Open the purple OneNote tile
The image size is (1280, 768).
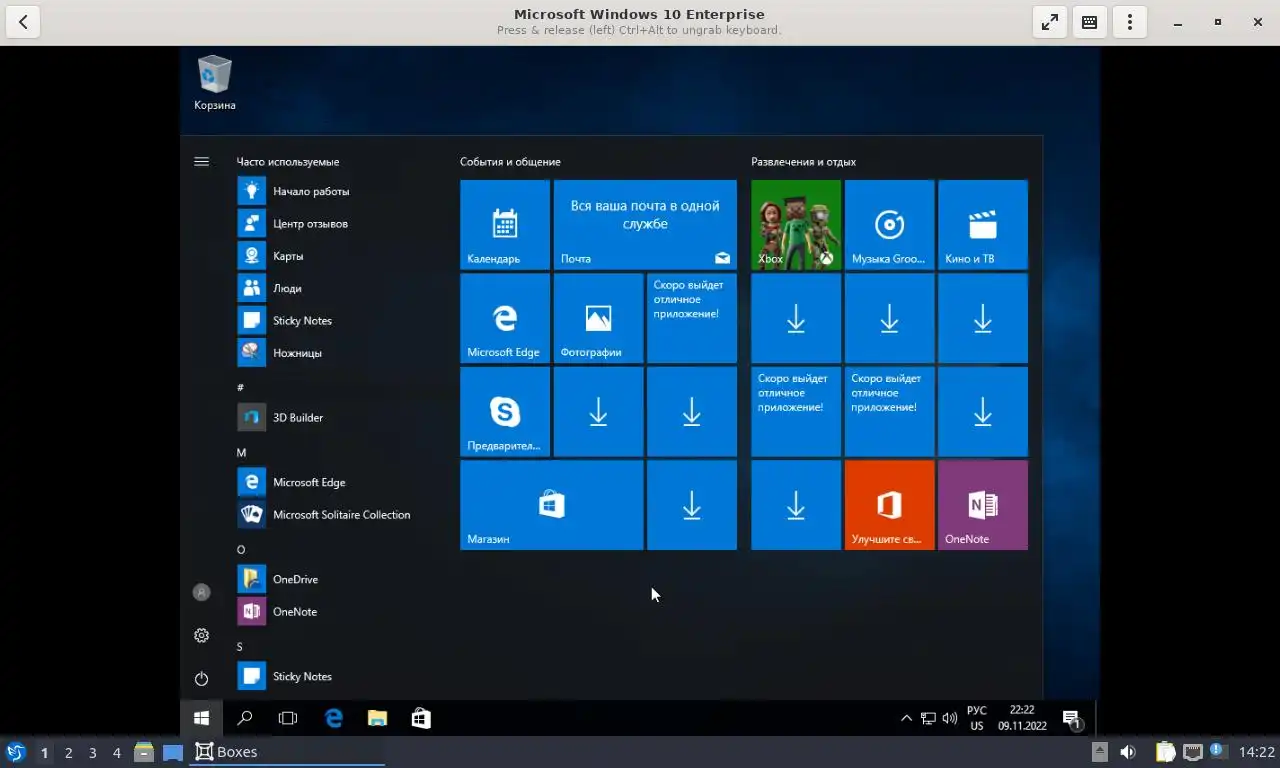(983, 505)
